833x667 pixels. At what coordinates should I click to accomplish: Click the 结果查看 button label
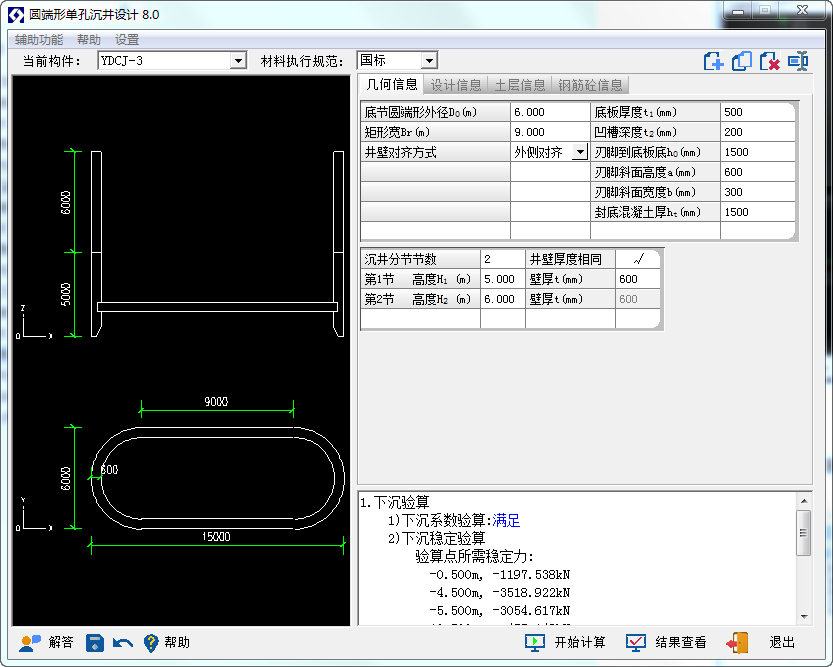coord(681,643)
